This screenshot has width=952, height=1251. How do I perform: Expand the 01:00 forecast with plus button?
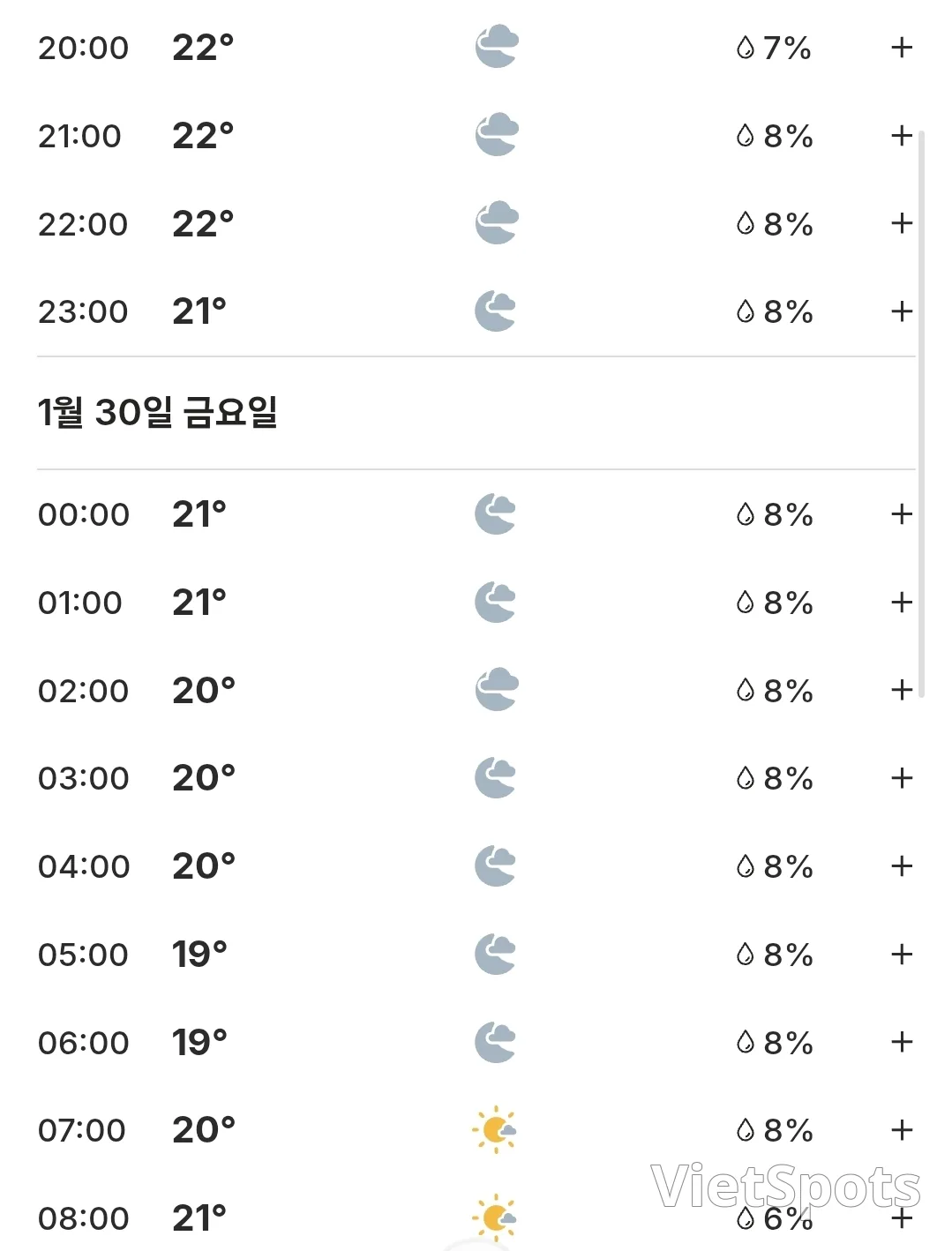pos(901,603)
